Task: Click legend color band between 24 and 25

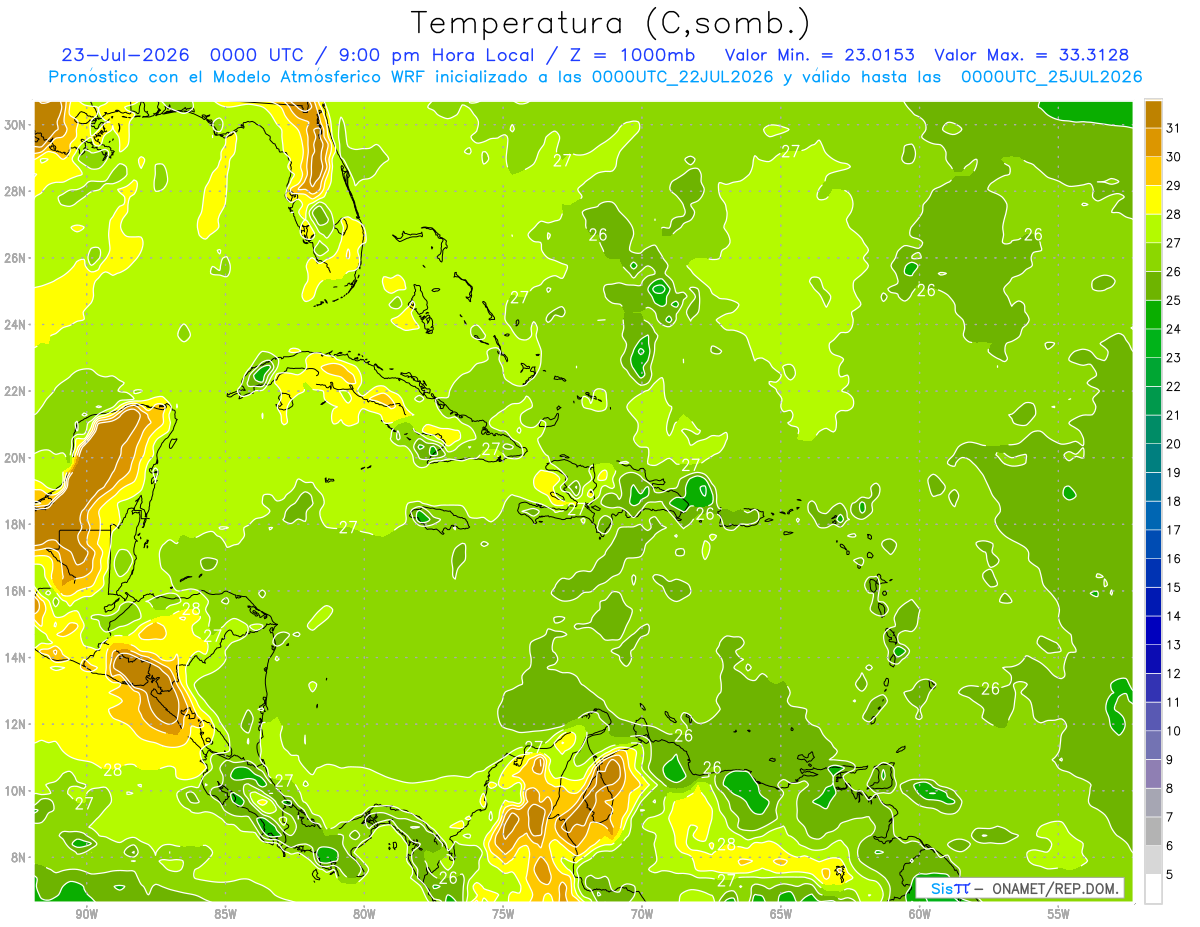Action: (x=1153, y=315)
